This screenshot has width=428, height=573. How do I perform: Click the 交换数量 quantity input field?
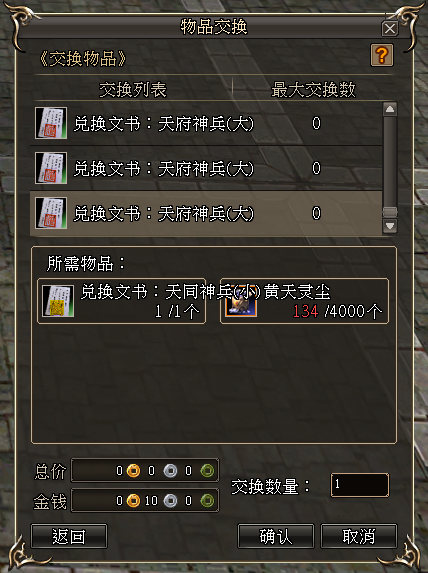point(360,485)
